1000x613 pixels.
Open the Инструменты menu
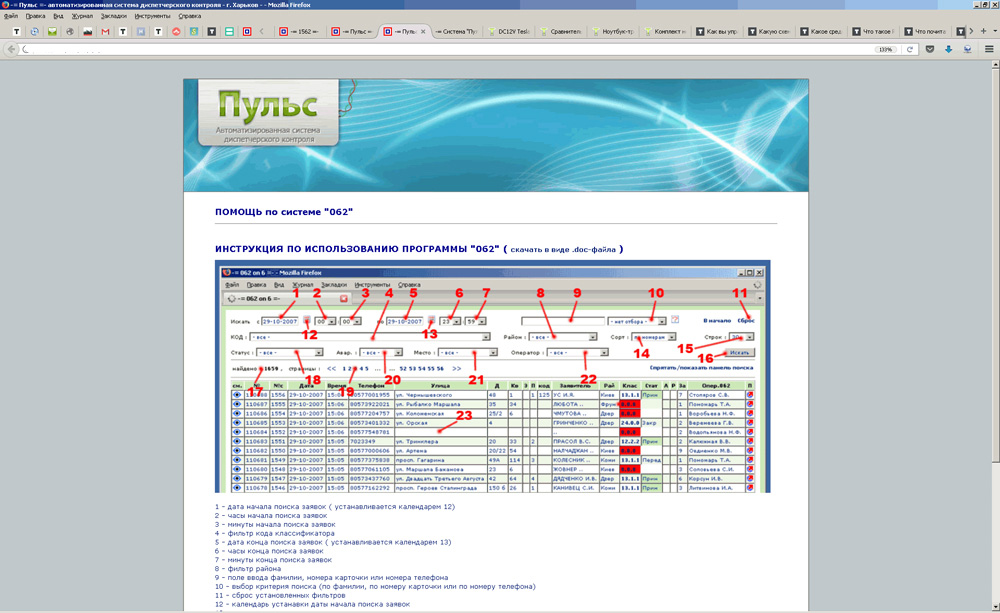pos(153,16)
